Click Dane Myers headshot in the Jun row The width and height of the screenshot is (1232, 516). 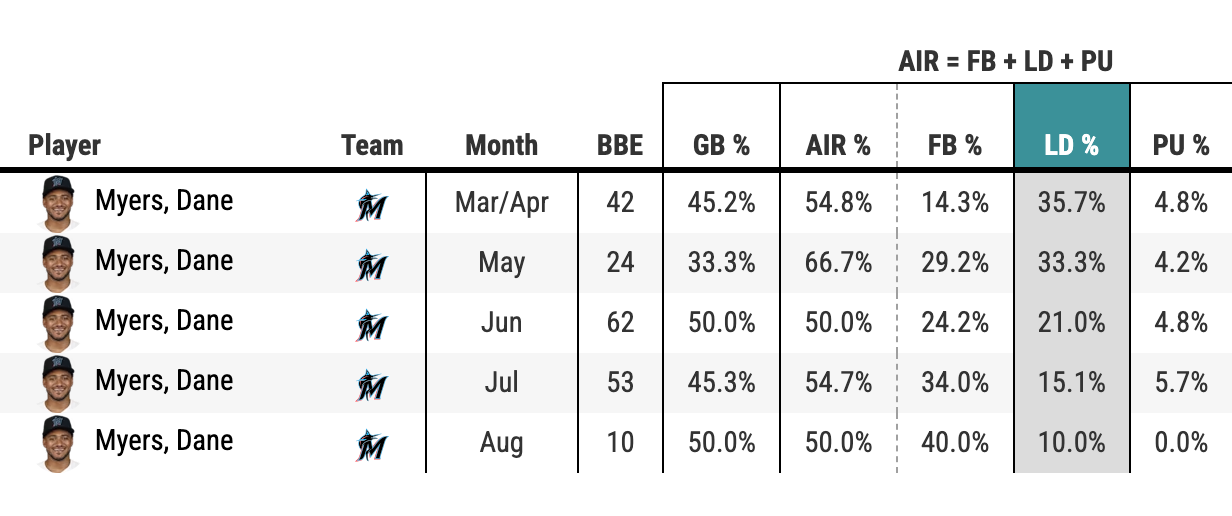60,324
